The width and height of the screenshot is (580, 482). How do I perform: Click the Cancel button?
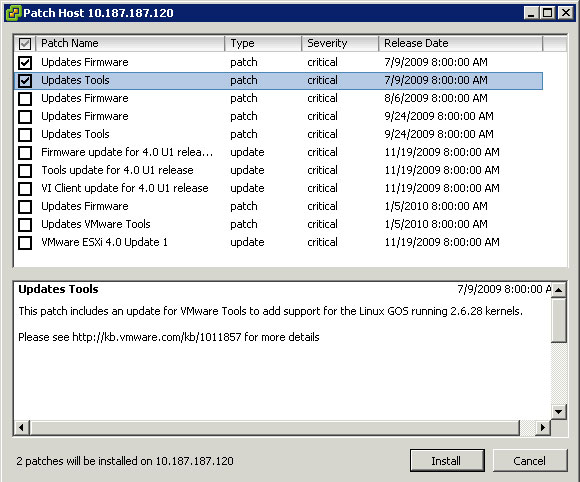click(530, 461)
